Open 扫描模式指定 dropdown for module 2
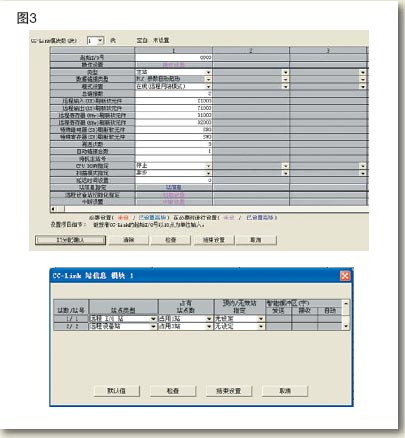This screenshot has width=405, height=438. [285, 173]
